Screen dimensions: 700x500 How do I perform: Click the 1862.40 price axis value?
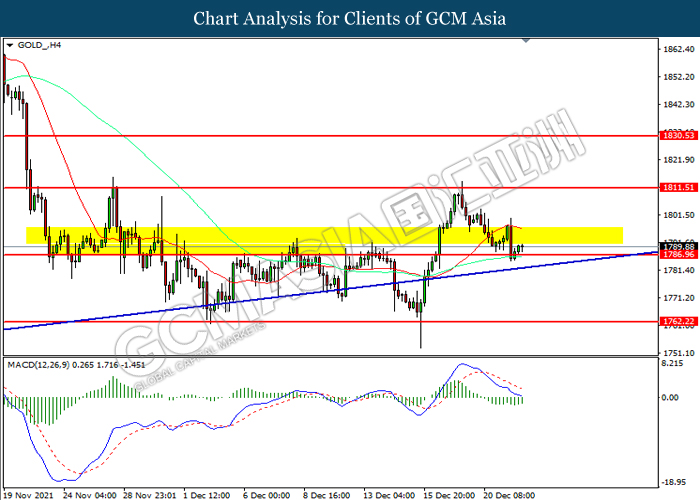[679, 49]
